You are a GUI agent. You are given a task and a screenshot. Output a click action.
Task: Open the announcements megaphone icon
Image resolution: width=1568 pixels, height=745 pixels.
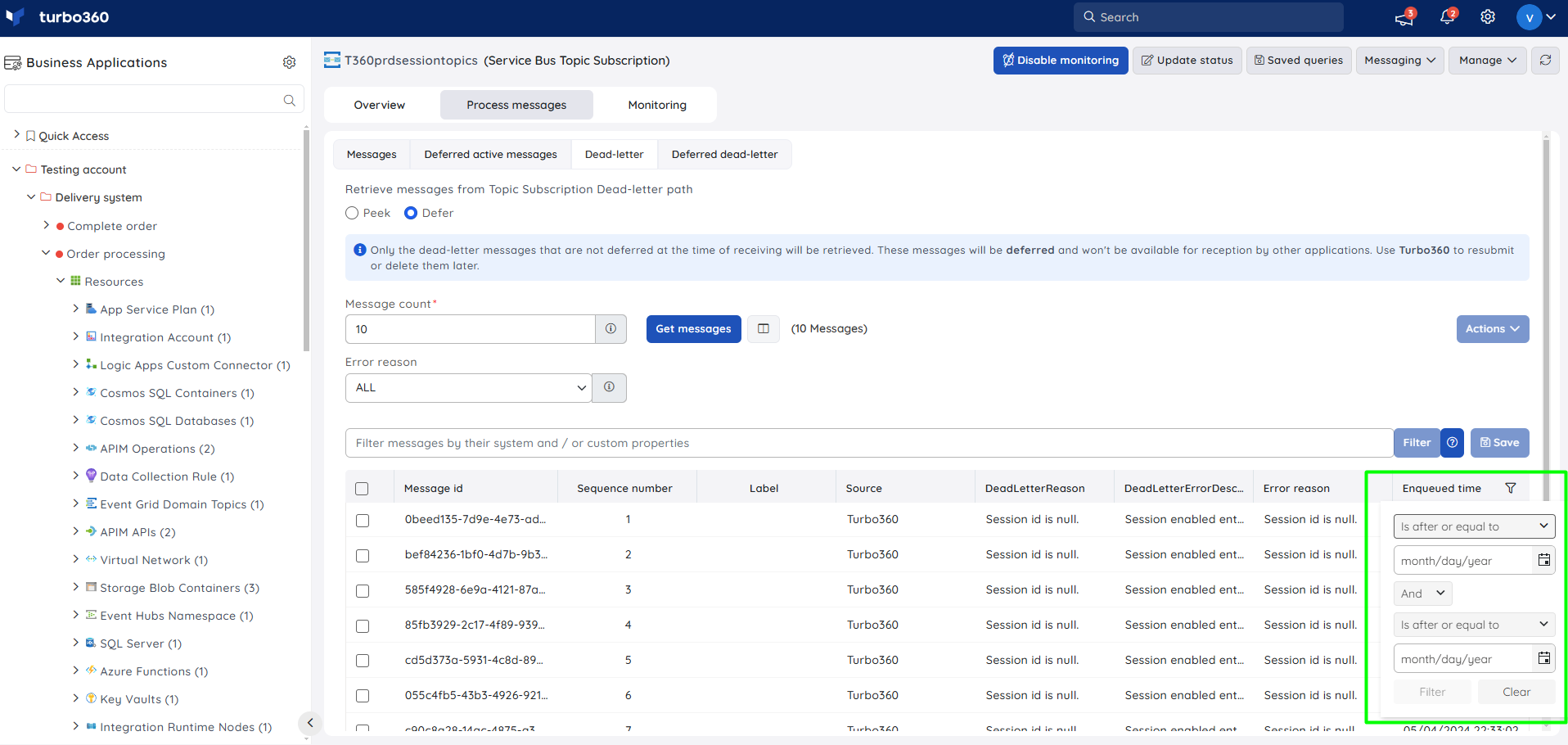click(1404, 17)
